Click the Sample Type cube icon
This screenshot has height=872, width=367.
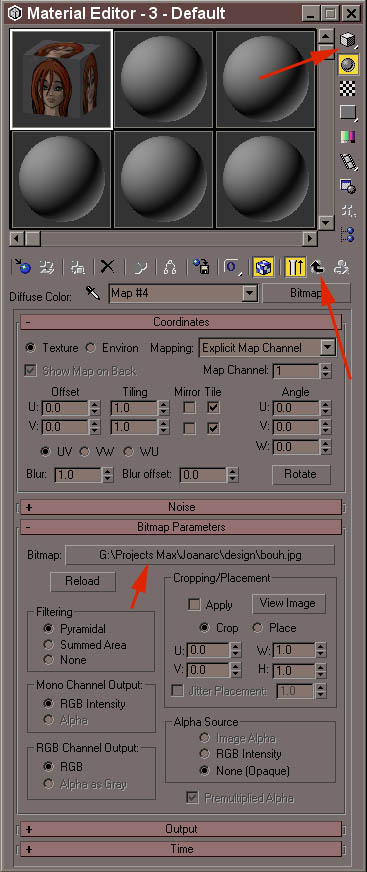tap(348, 41)
